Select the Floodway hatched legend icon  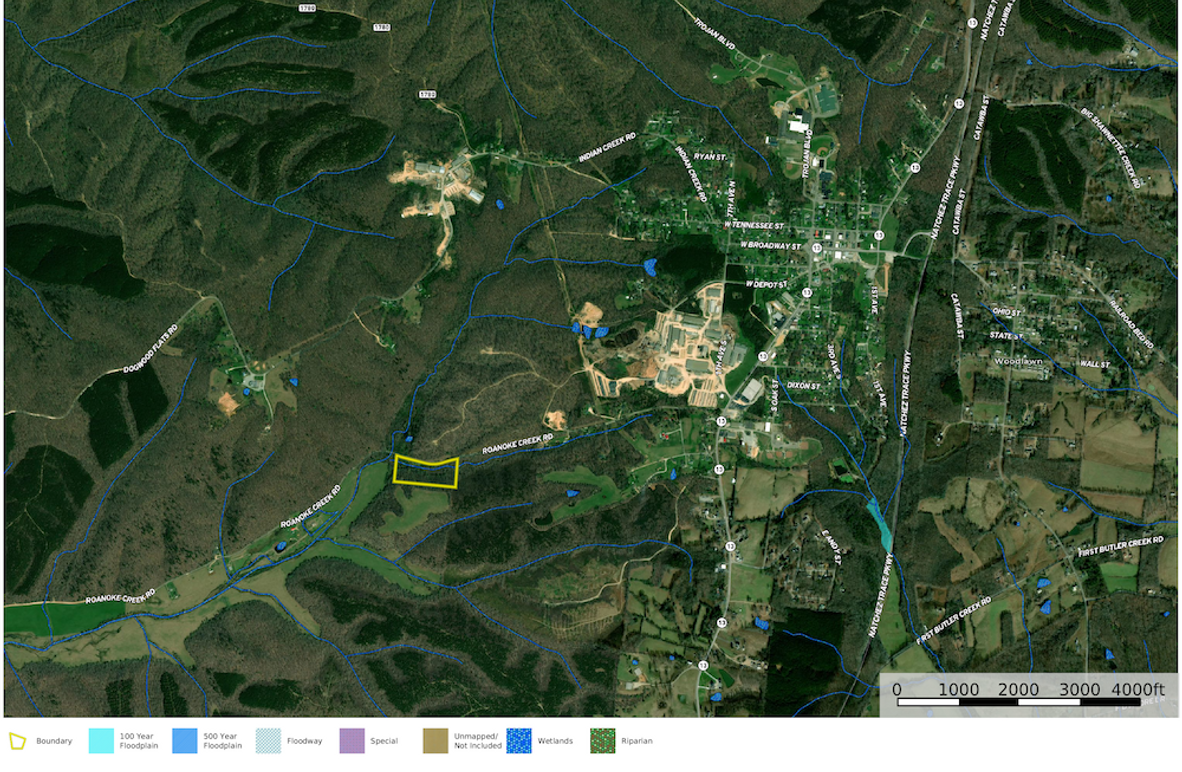(268, 741)
